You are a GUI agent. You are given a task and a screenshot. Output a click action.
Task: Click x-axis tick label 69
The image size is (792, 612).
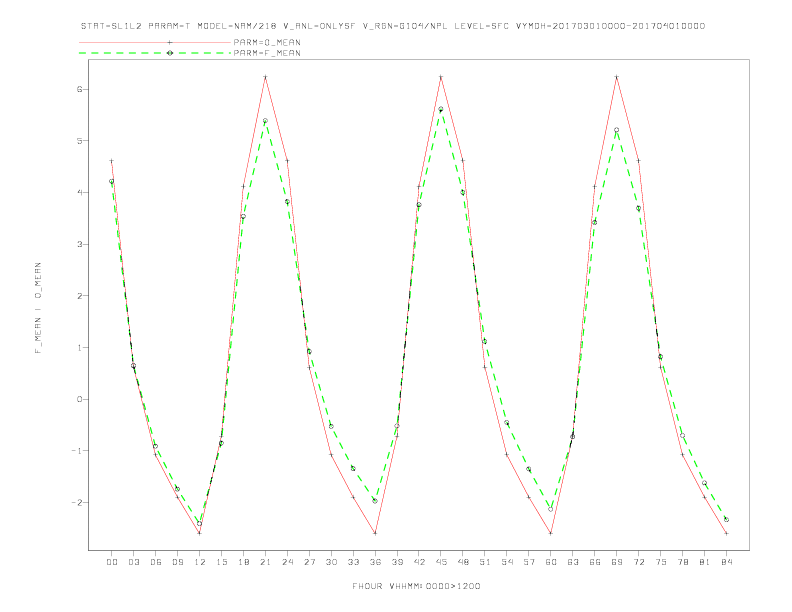pos(617,562)
